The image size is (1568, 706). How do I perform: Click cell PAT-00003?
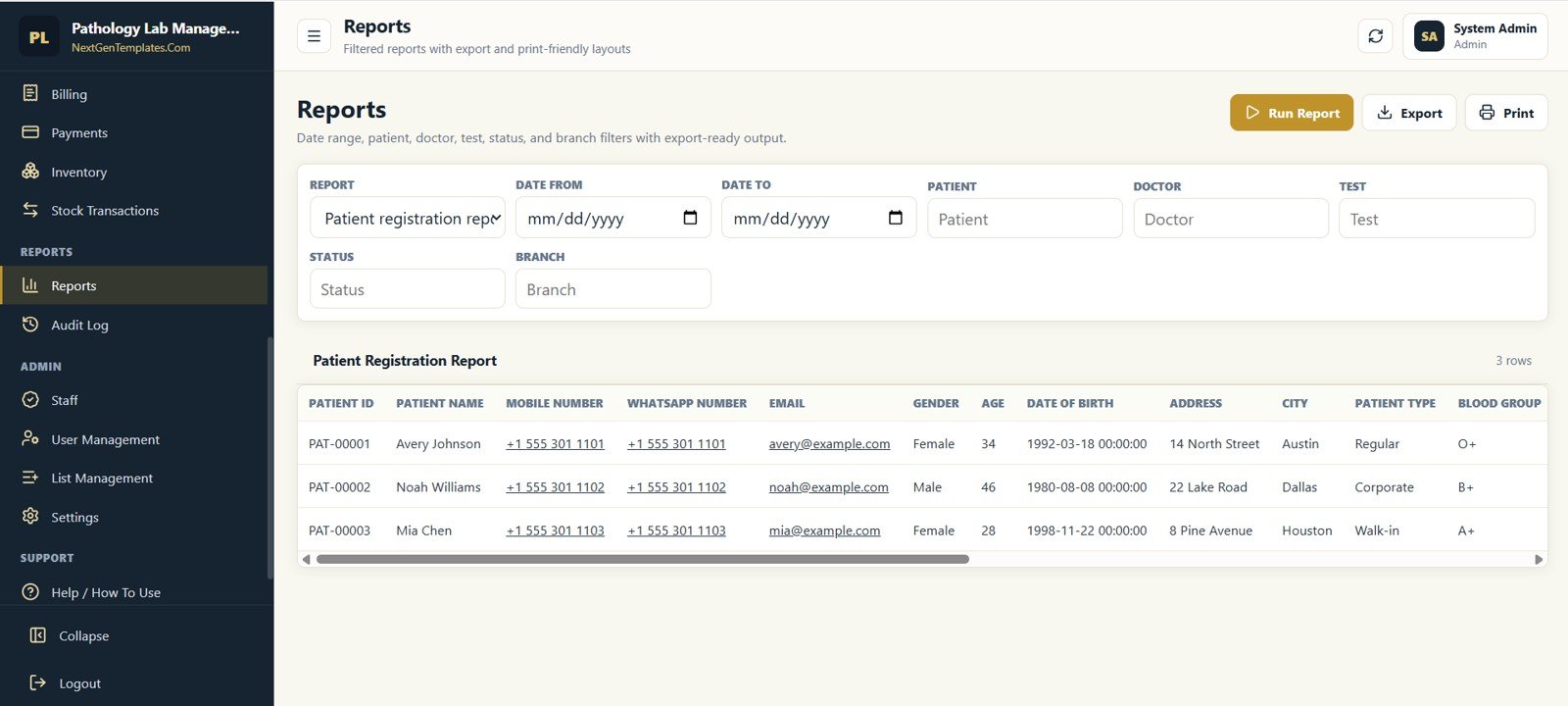tap(339, 530)
